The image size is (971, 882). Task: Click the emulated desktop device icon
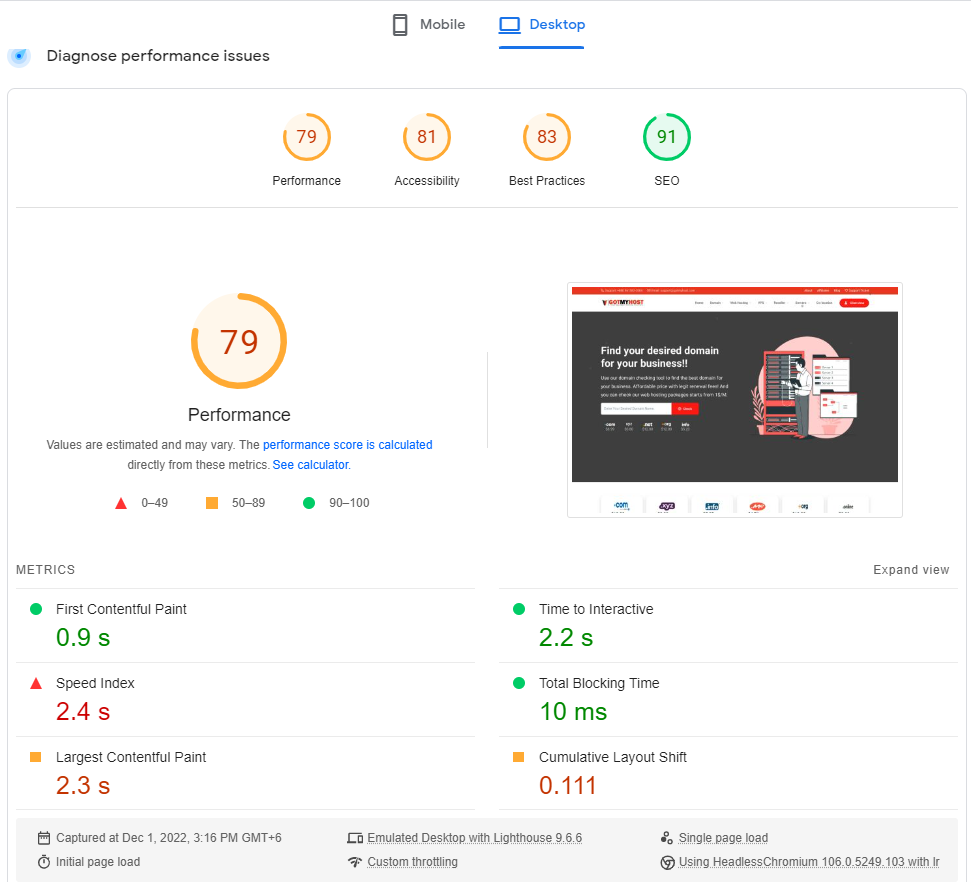[x=355, y=838]
